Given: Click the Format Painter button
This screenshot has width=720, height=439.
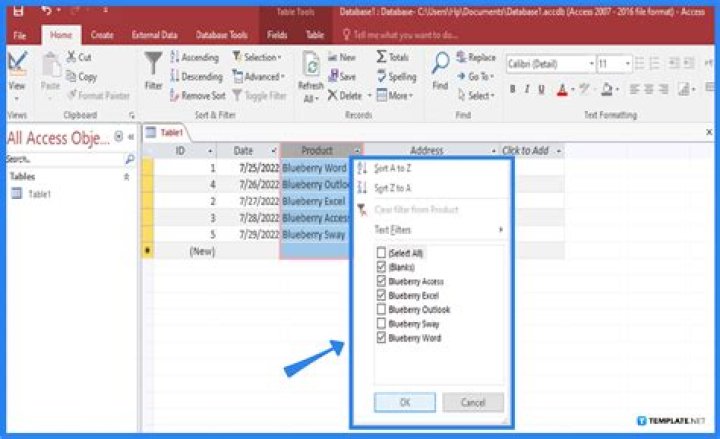Looking at the screenshot, I should click(98, 96).
